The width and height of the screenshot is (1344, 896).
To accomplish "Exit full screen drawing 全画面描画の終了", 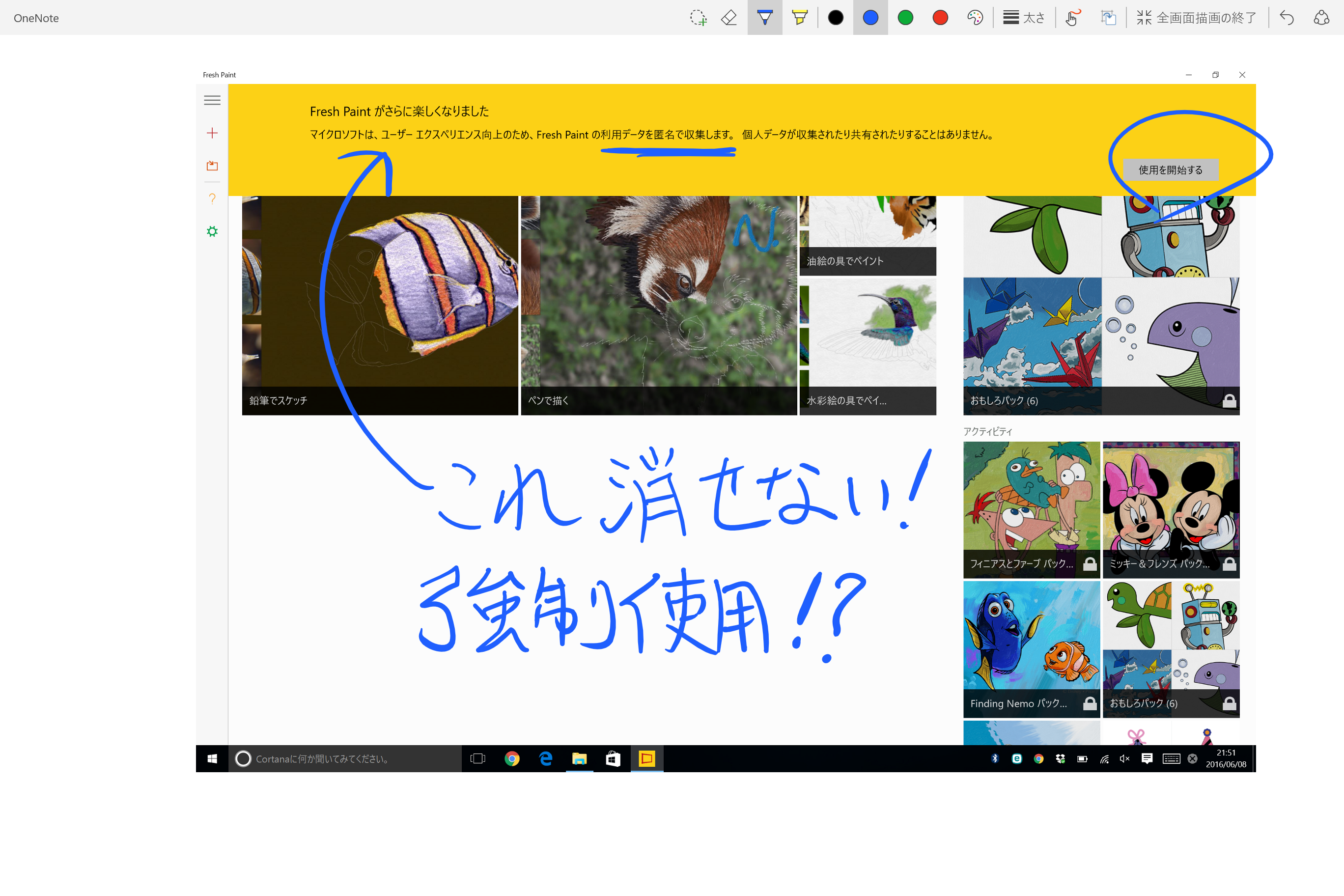I will [1196, 18].
